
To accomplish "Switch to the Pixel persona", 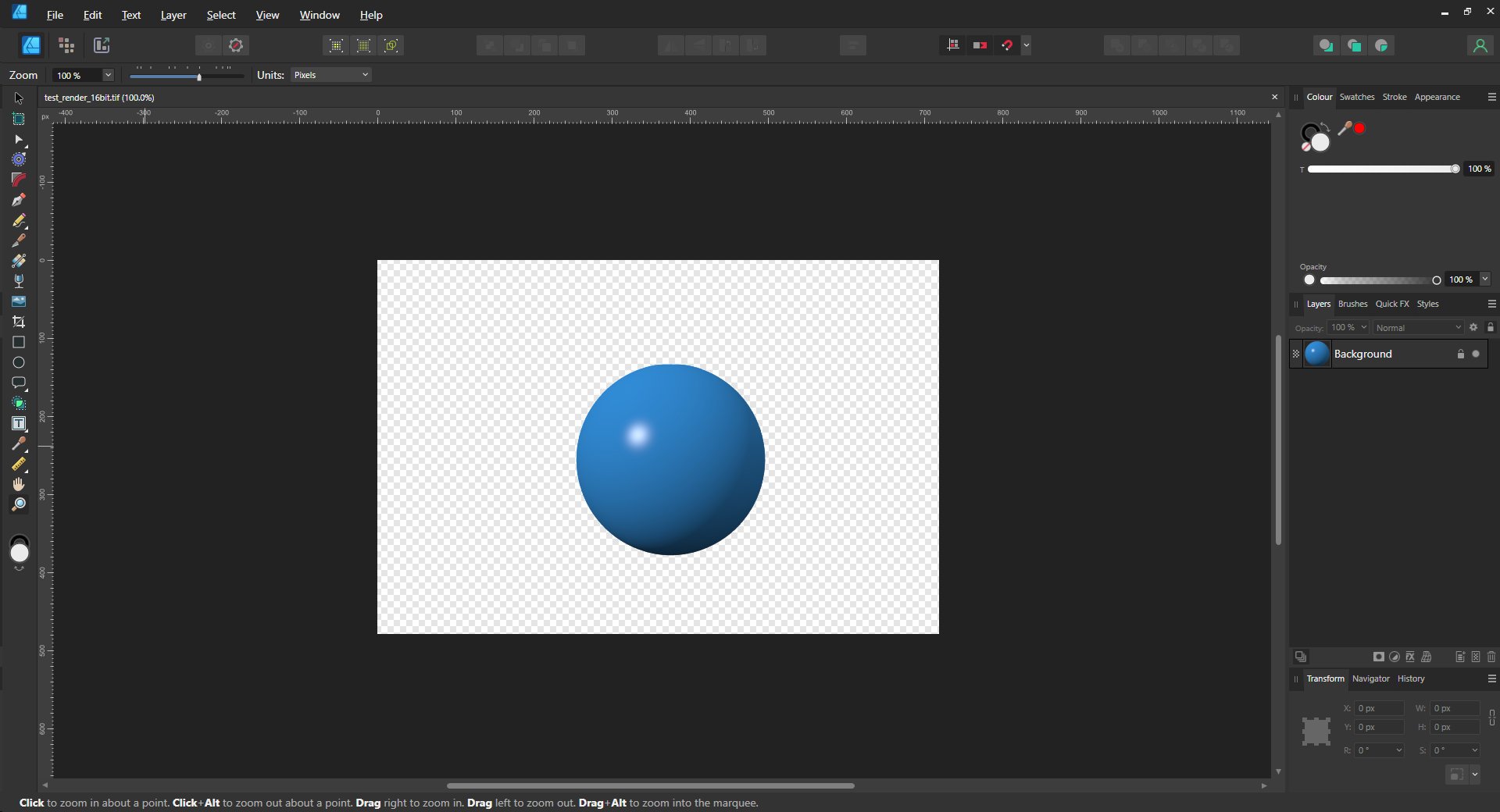I will [66, 45].
